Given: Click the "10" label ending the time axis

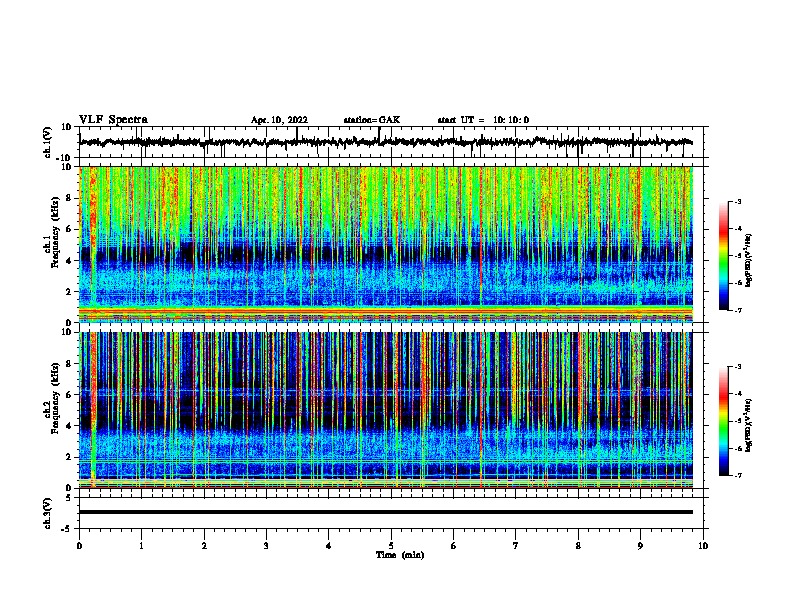Looking at the screenshot, I should (703, 546).
